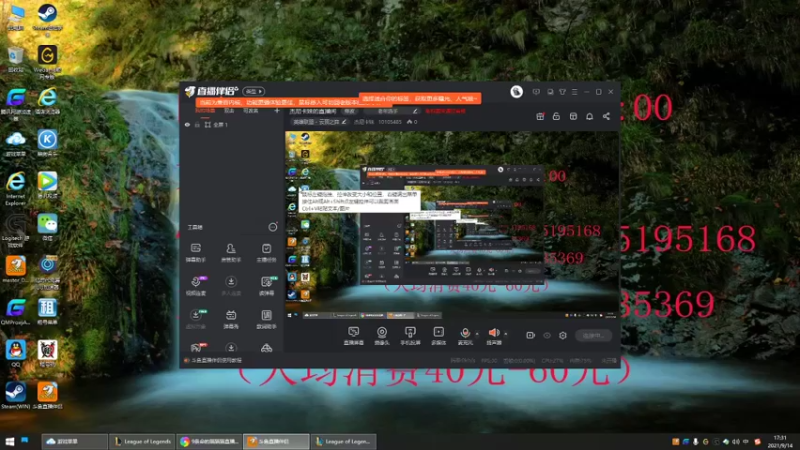The width and height of the screenshot is (800, 450).
Task: Open the 多人连麦 download tool
Action: tap(231, 286)
